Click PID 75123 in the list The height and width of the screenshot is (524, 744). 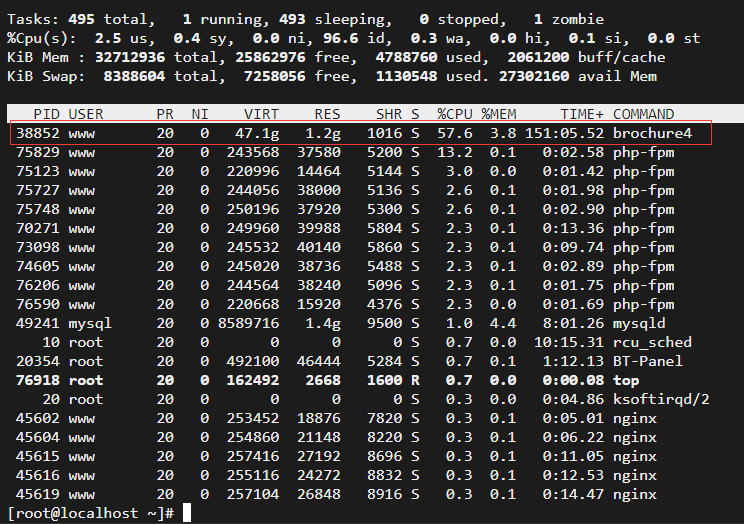38,171
